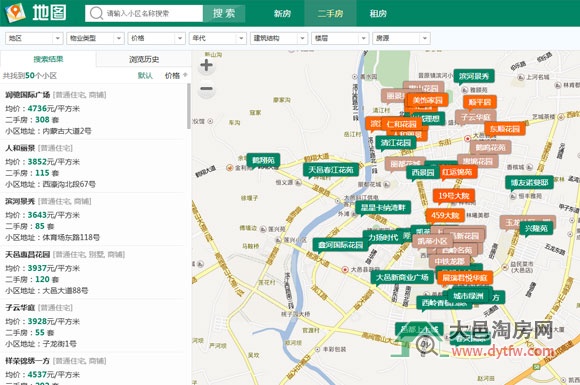
Task: Open the 地区 dropdown filter
Action: tap(34, 38)
